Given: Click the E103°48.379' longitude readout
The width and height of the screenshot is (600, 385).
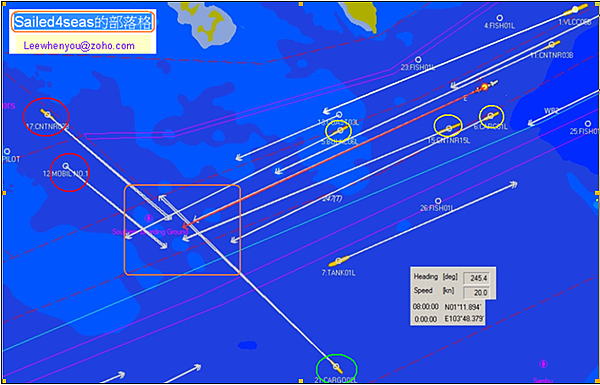Looking at the screenshot, I should [x=464, y=319].
